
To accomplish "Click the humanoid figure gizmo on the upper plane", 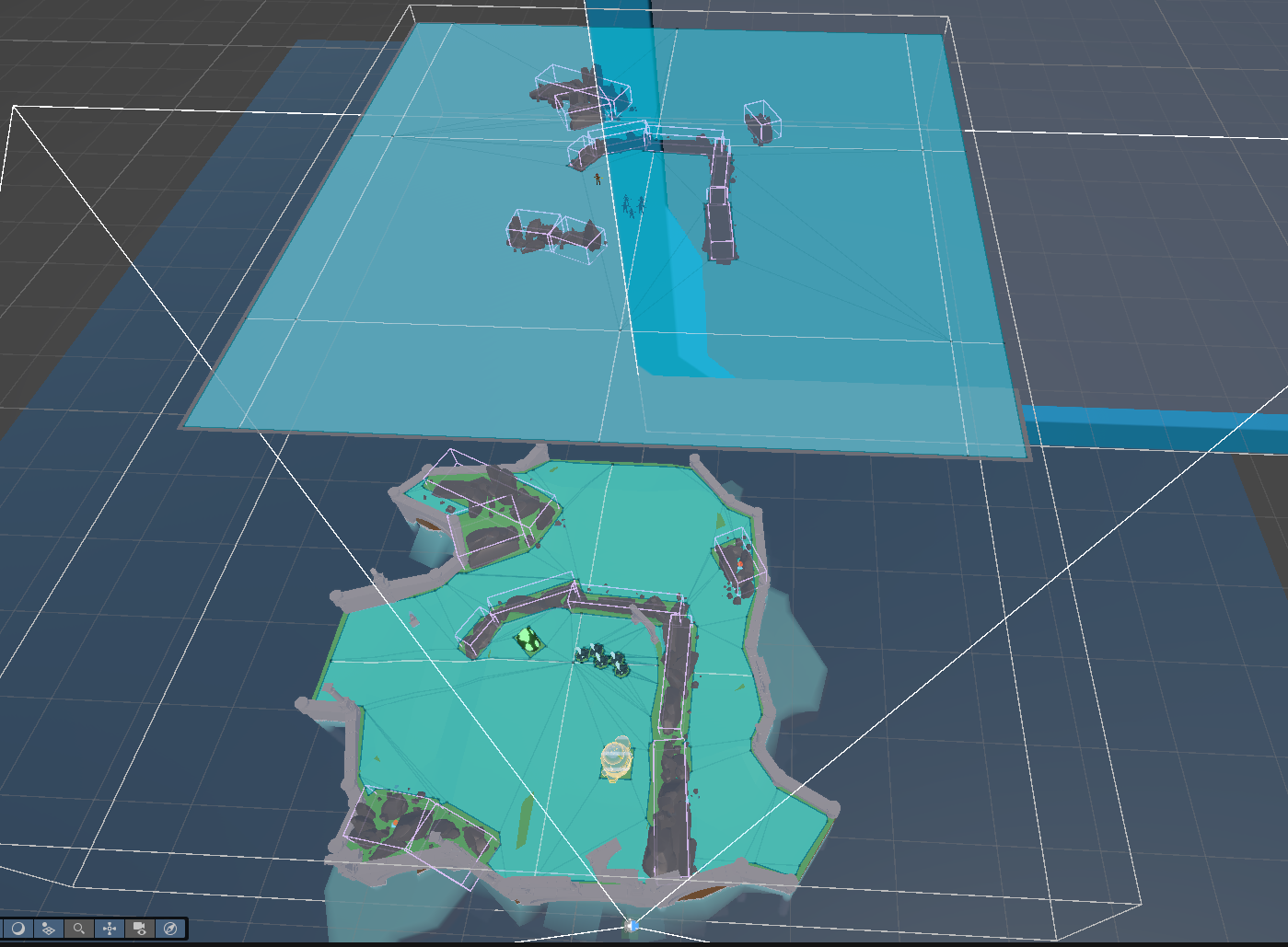I will coord(598,178).
